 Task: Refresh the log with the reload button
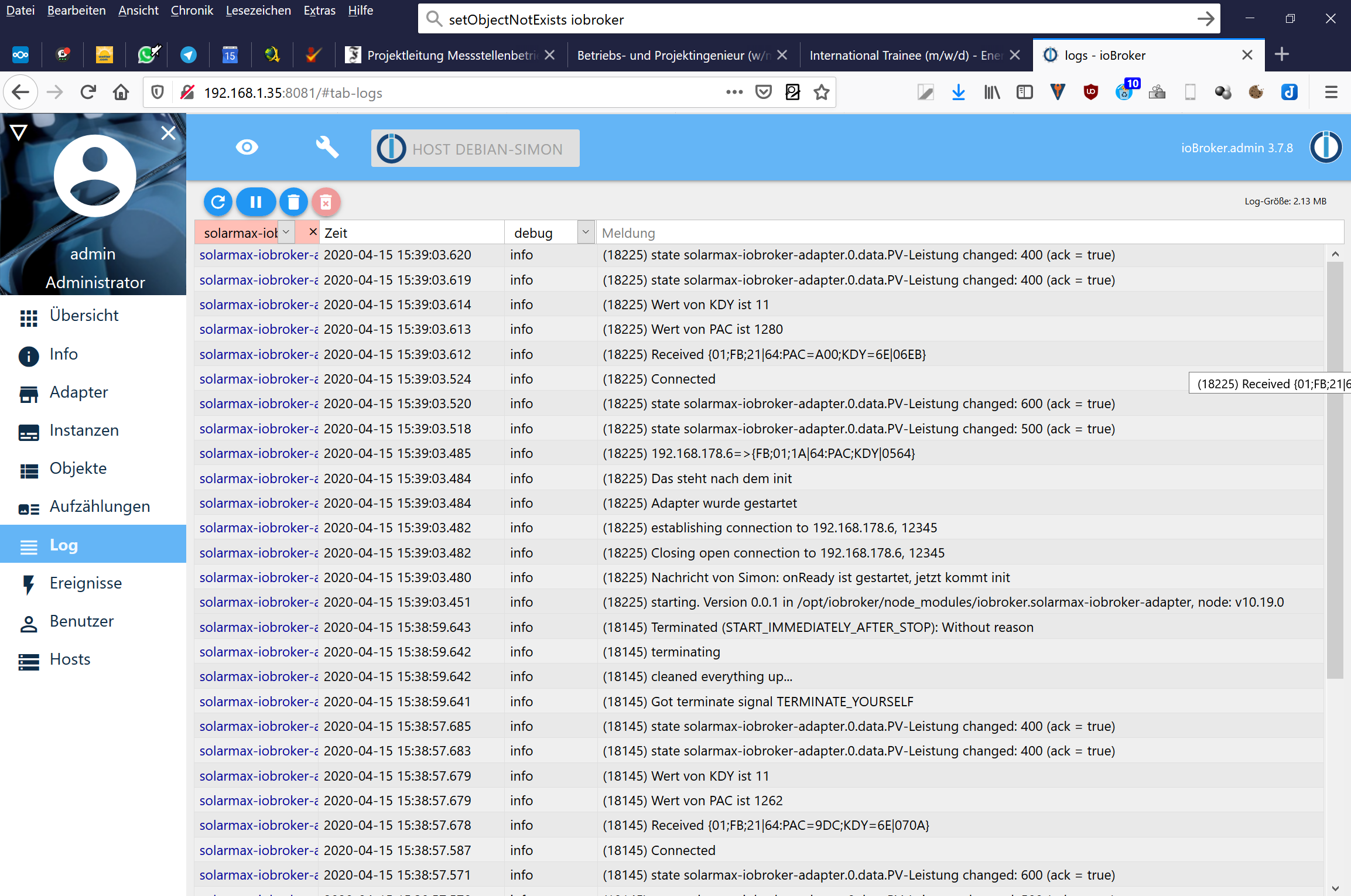[218, 202]
